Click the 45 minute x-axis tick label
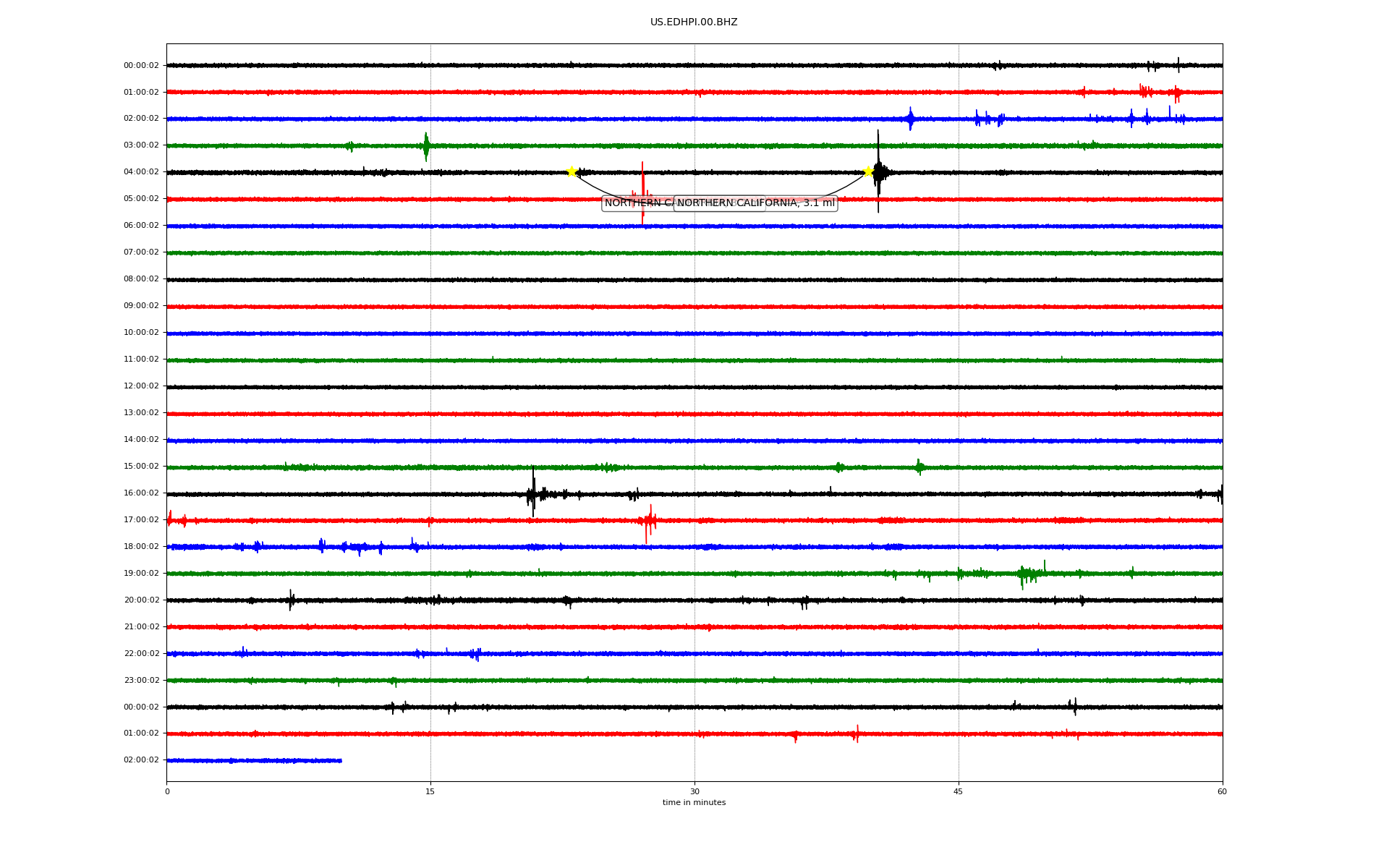Screen dimensions: 1389x868 coord(959,792)
